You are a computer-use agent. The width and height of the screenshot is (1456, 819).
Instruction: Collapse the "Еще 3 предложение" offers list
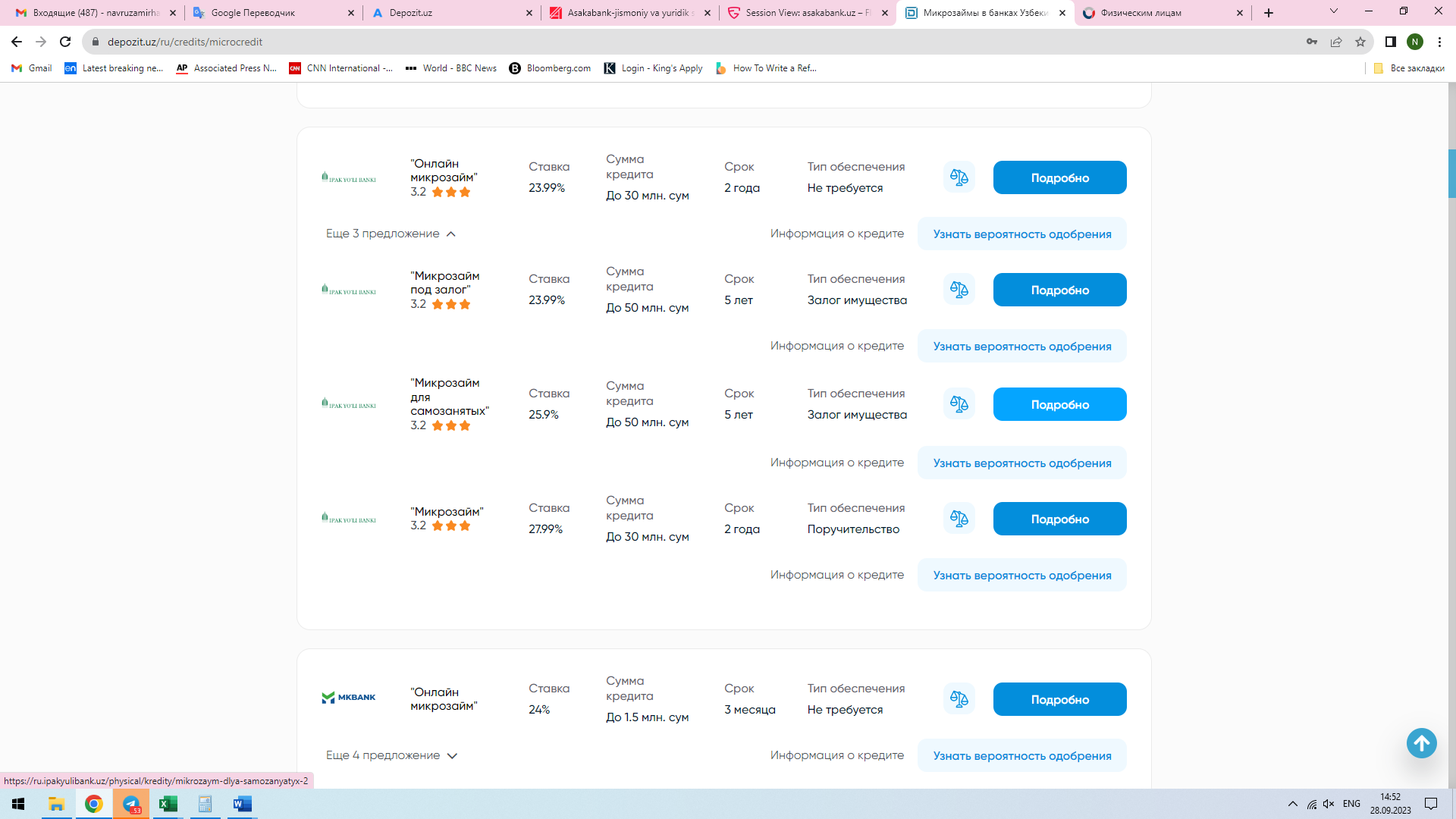(391, 234)
